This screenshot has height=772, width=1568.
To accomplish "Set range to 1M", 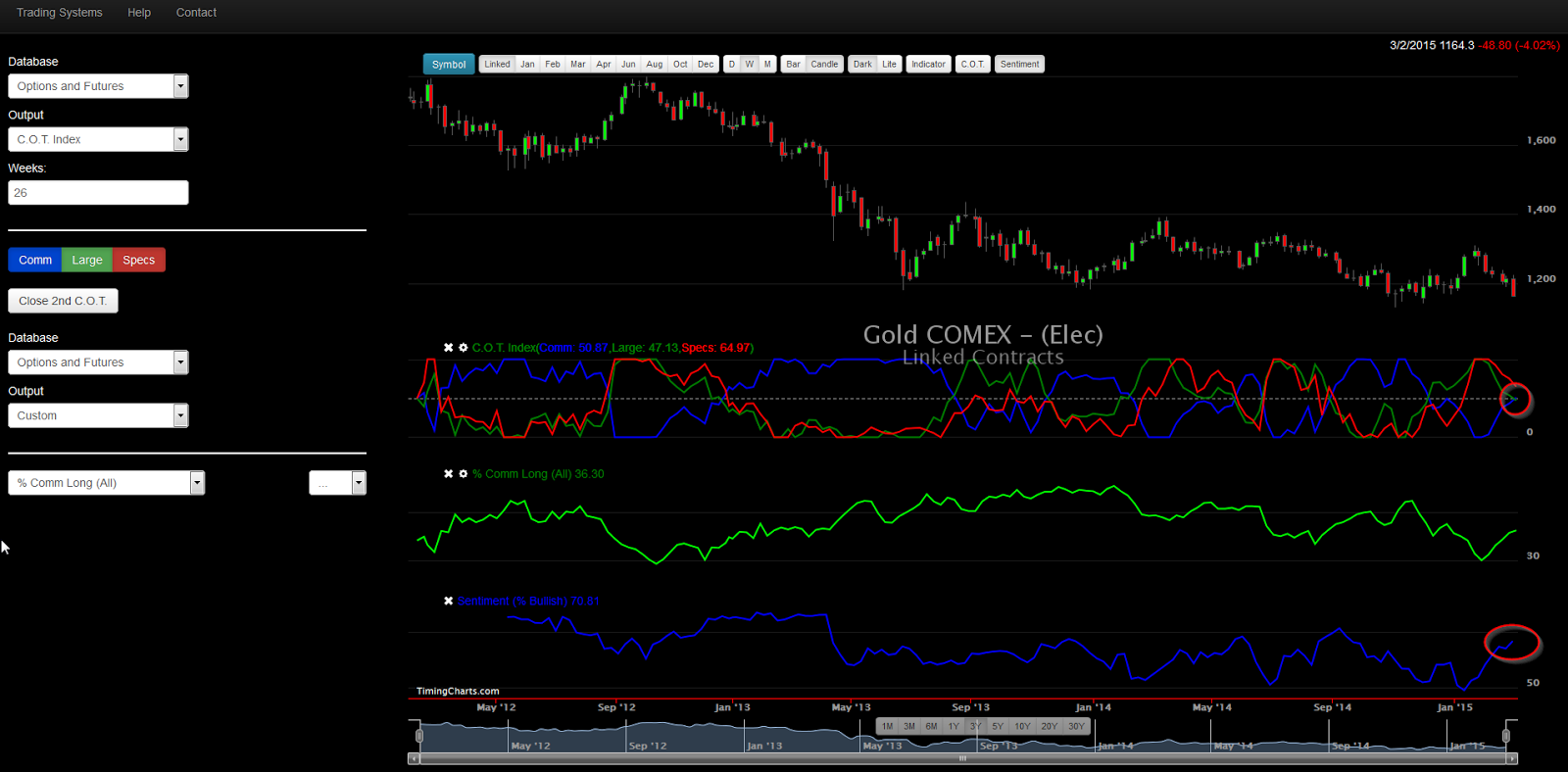I will [887, 726].
